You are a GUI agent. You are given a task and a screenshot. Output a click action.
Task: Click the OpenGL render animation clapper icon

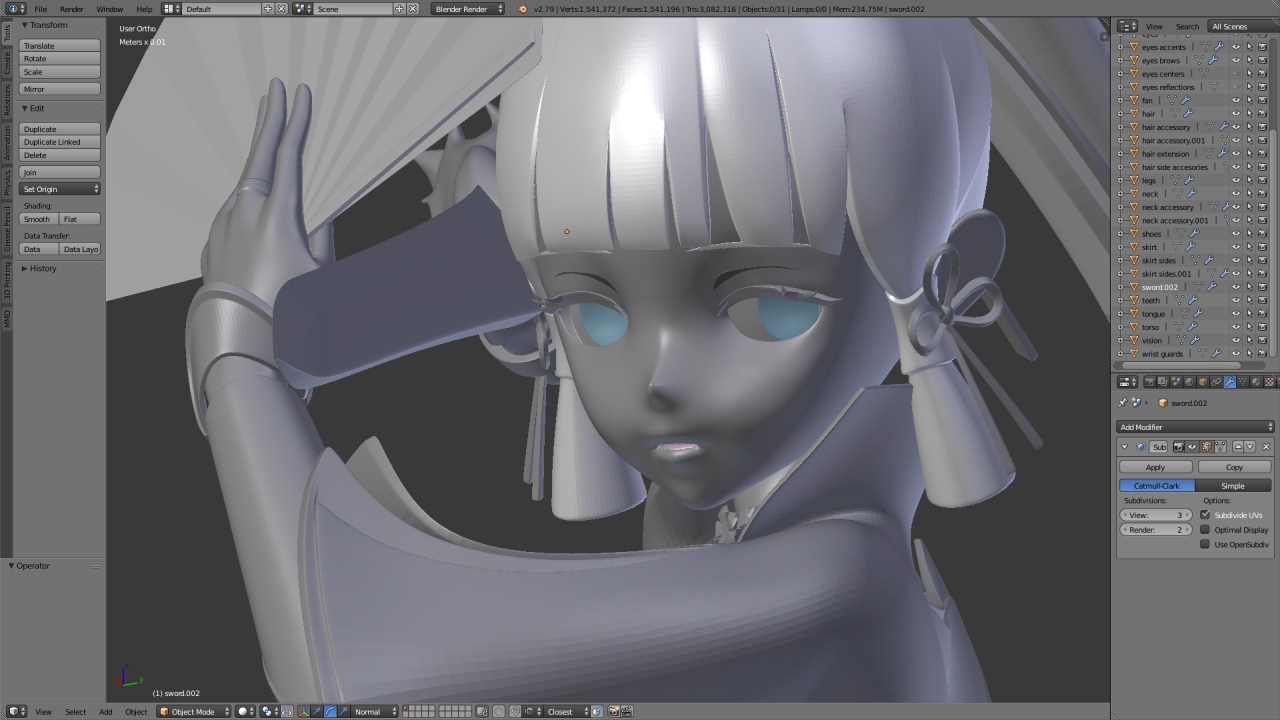coord(627,712)
